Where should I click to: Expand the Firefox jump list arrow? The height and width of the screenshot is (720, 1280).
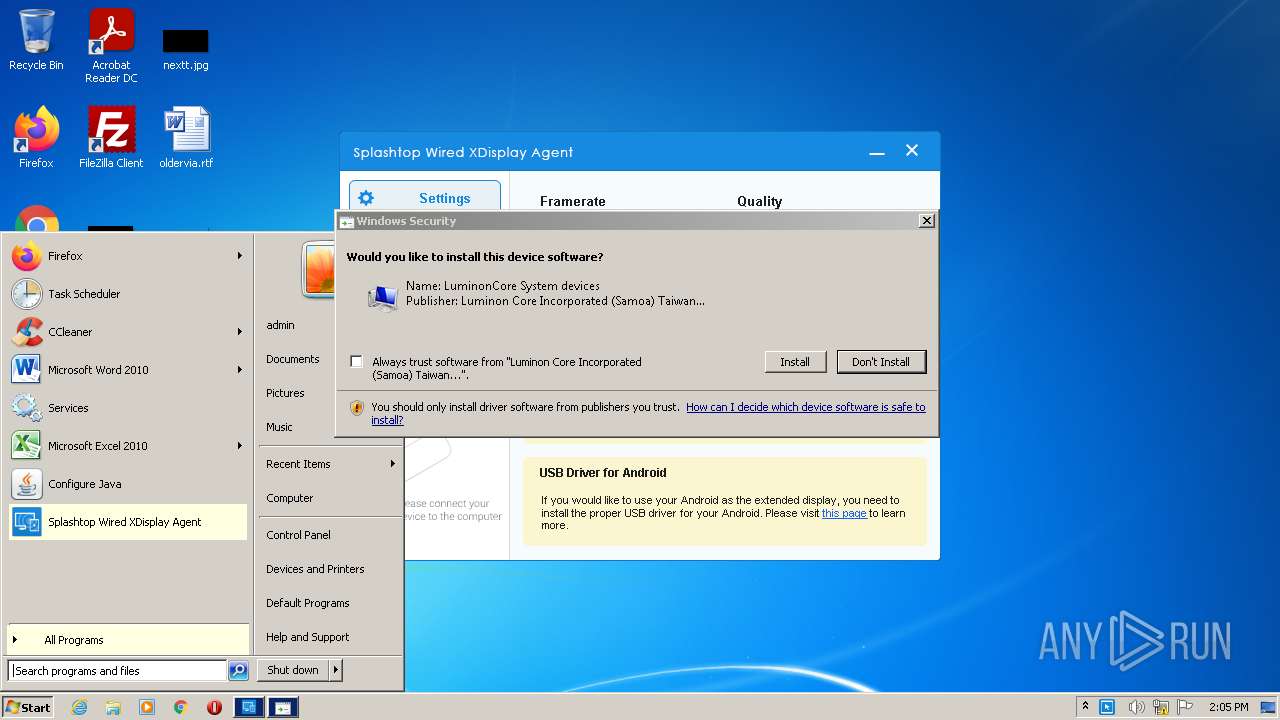240,256
